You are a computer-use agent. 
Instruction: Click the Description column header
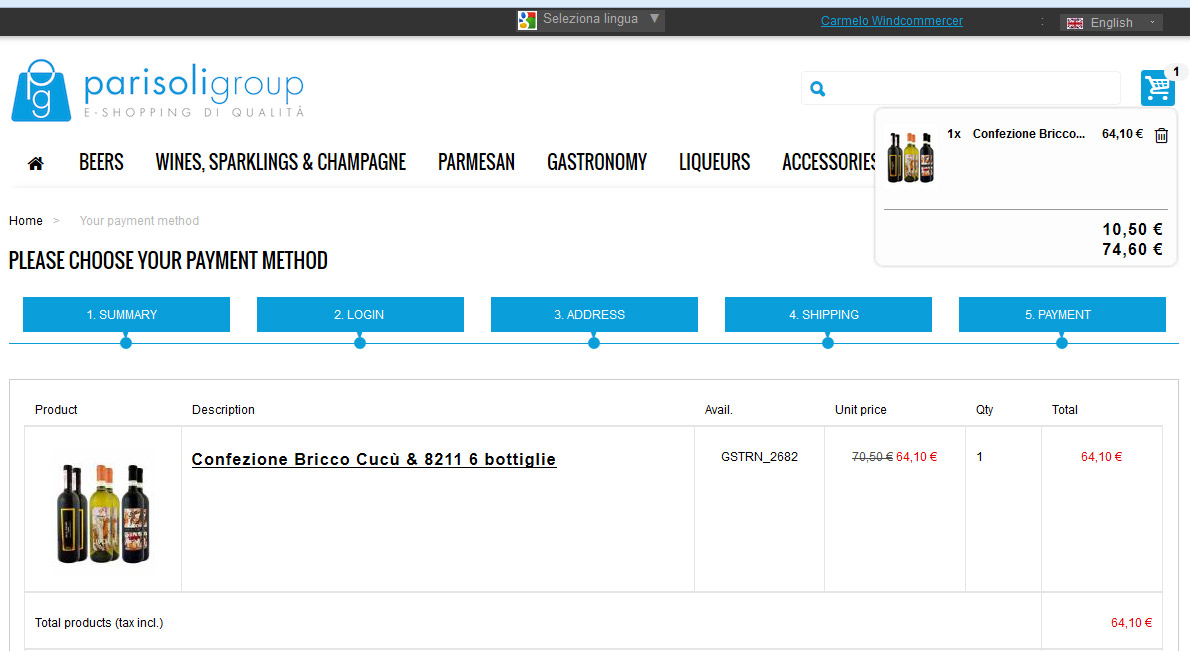(223, 410)
